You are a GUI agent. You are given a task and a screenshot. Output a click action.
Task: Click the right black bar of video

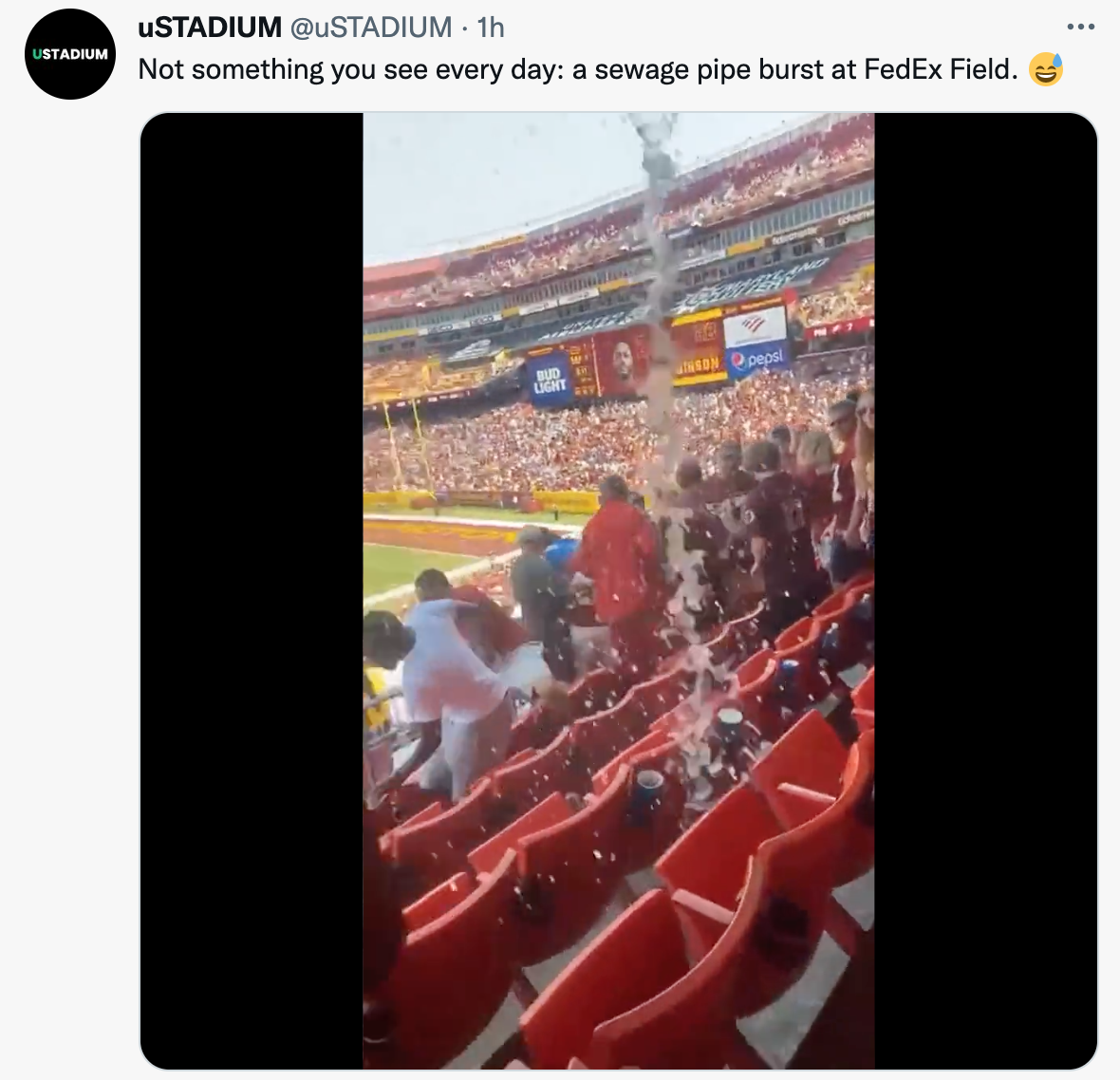tap(986, 590)
